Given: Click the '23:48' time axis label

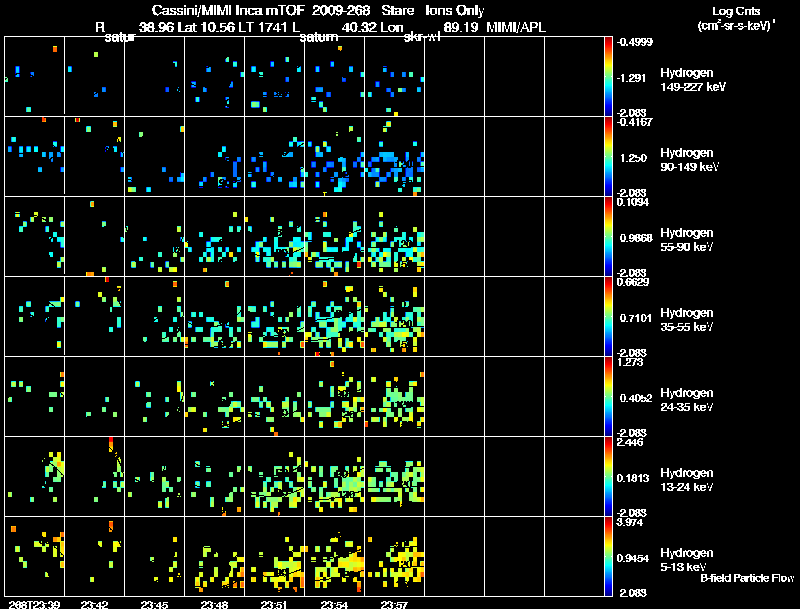Looking at the screenshot, I should [x=214, y=605].
